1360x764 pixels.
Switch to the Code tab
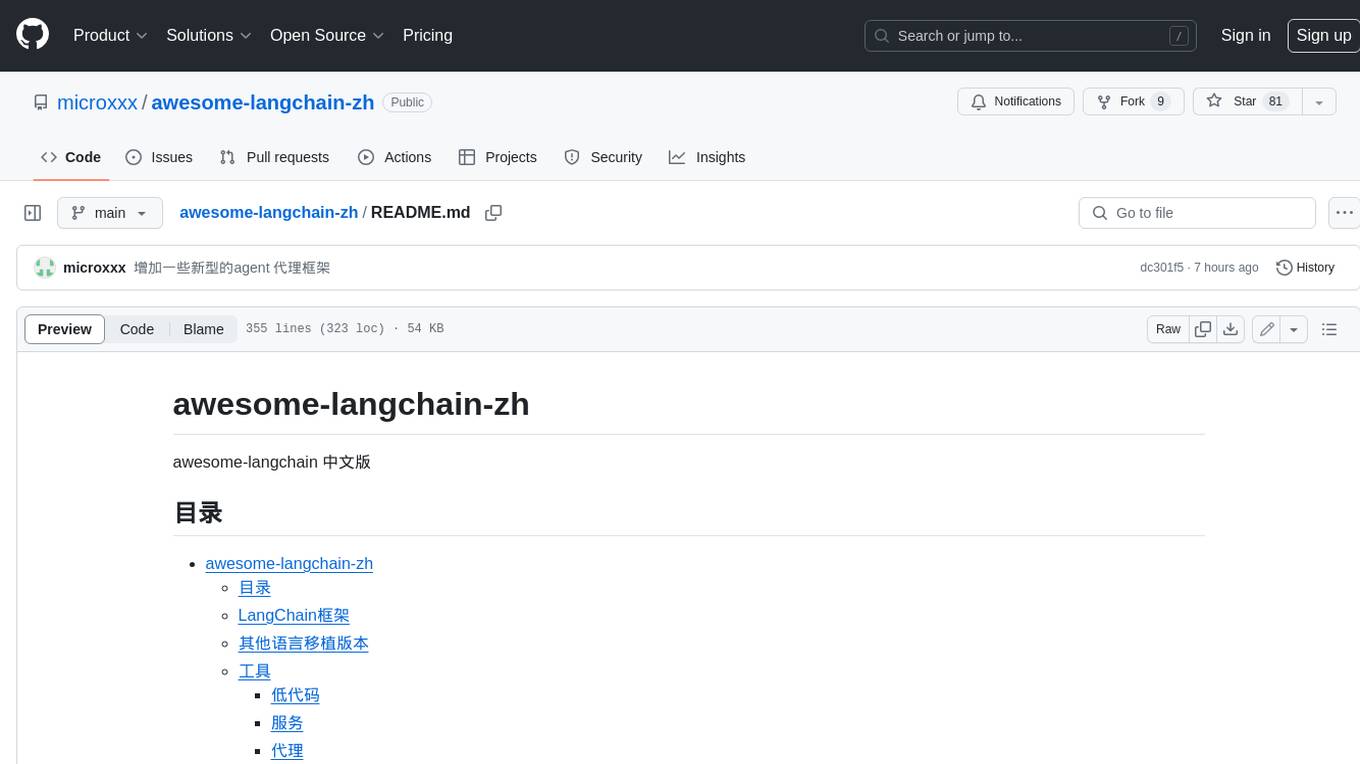pyautogui.click(x=70, y=157)
